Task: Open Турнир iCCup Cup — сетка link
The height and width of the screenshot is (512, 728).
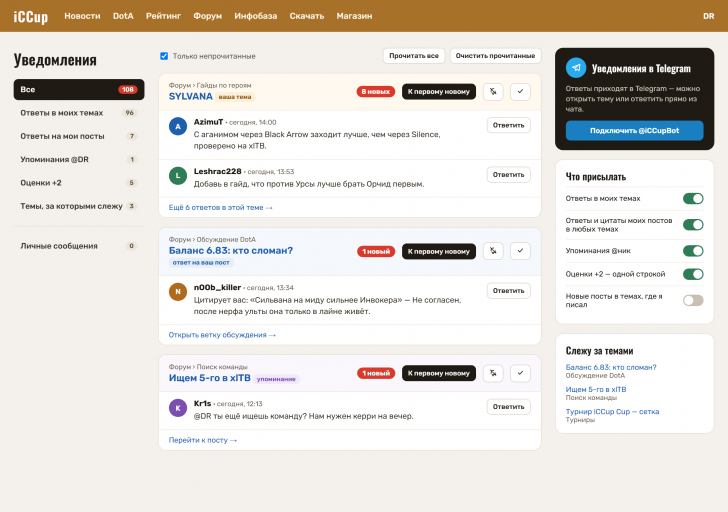Action: pyautogui.click(x=612, y=412)
